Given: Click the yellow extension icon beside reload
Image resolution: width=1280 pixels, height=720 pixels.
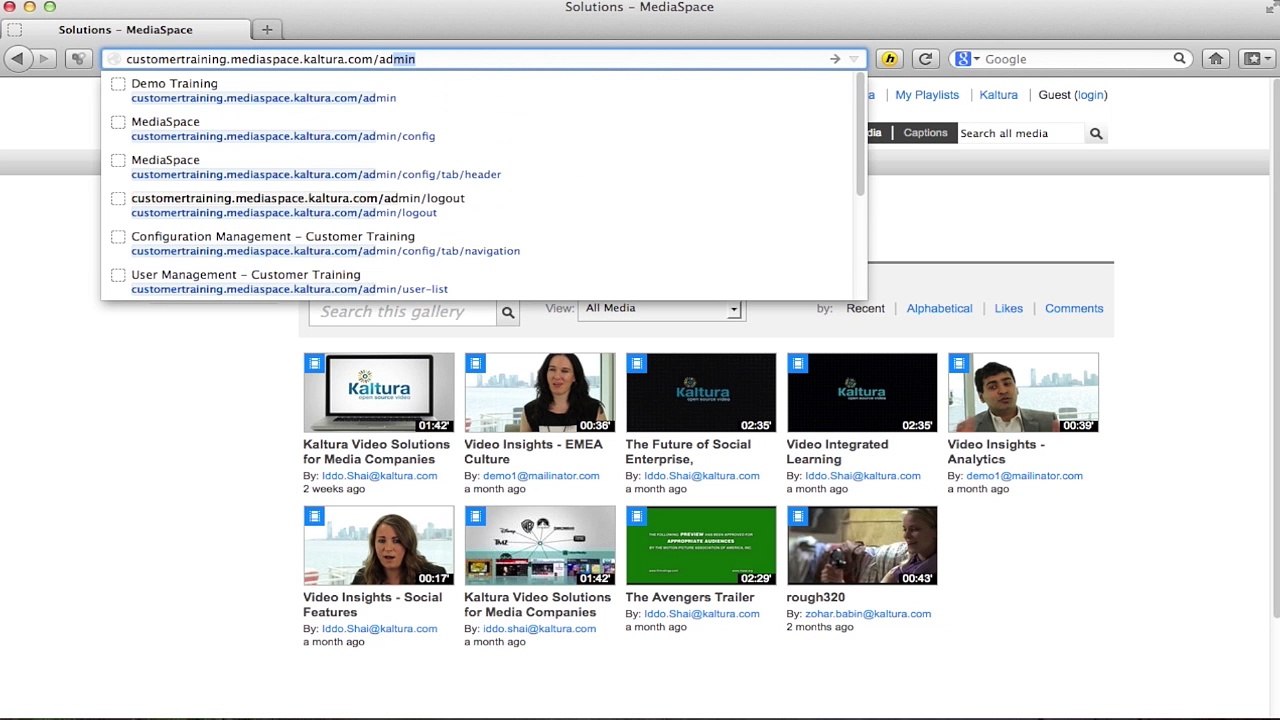Looking at the screenshot, I should tap(890, 59).
